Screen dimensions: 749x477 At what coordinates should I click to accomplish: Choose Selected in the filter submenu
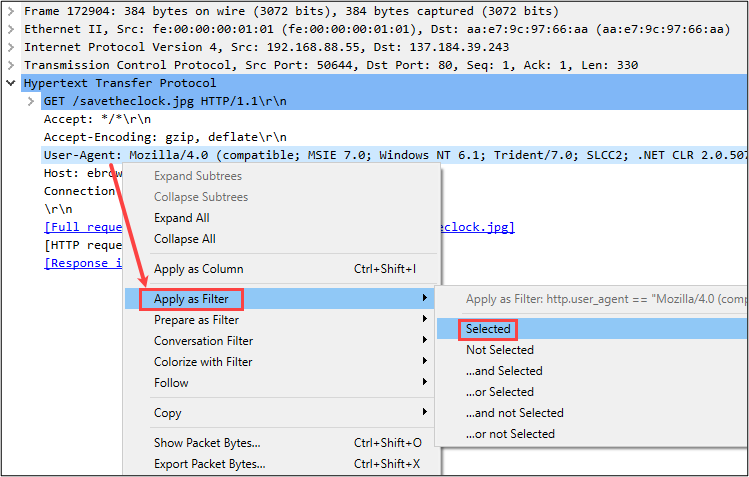(488, 329)
